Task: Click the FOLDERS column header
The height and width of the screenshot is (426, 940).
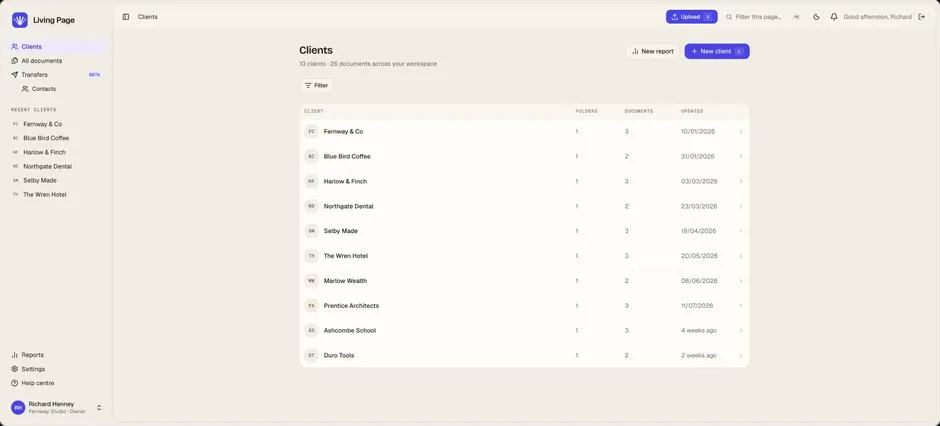Action: [586, 111]
